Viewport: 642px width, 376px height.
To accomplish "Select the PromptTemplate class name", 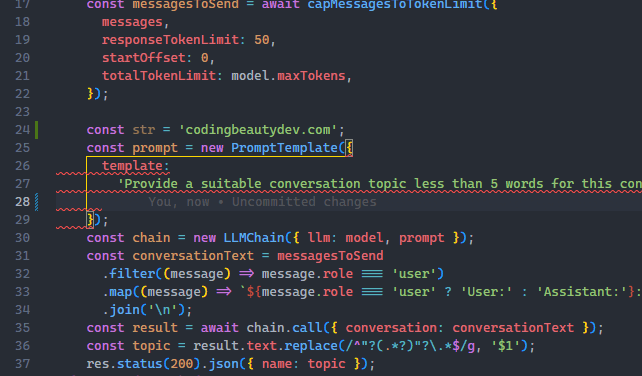I will (x=284, y=148).
